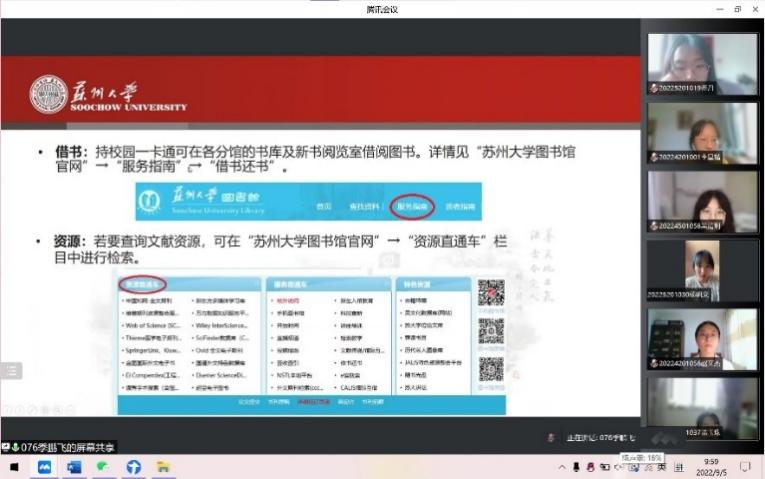Image resolution: width=765 pixels, height=479 pixels.
Task: Select the top participant video thumbnail
Action: click(702, 64)
